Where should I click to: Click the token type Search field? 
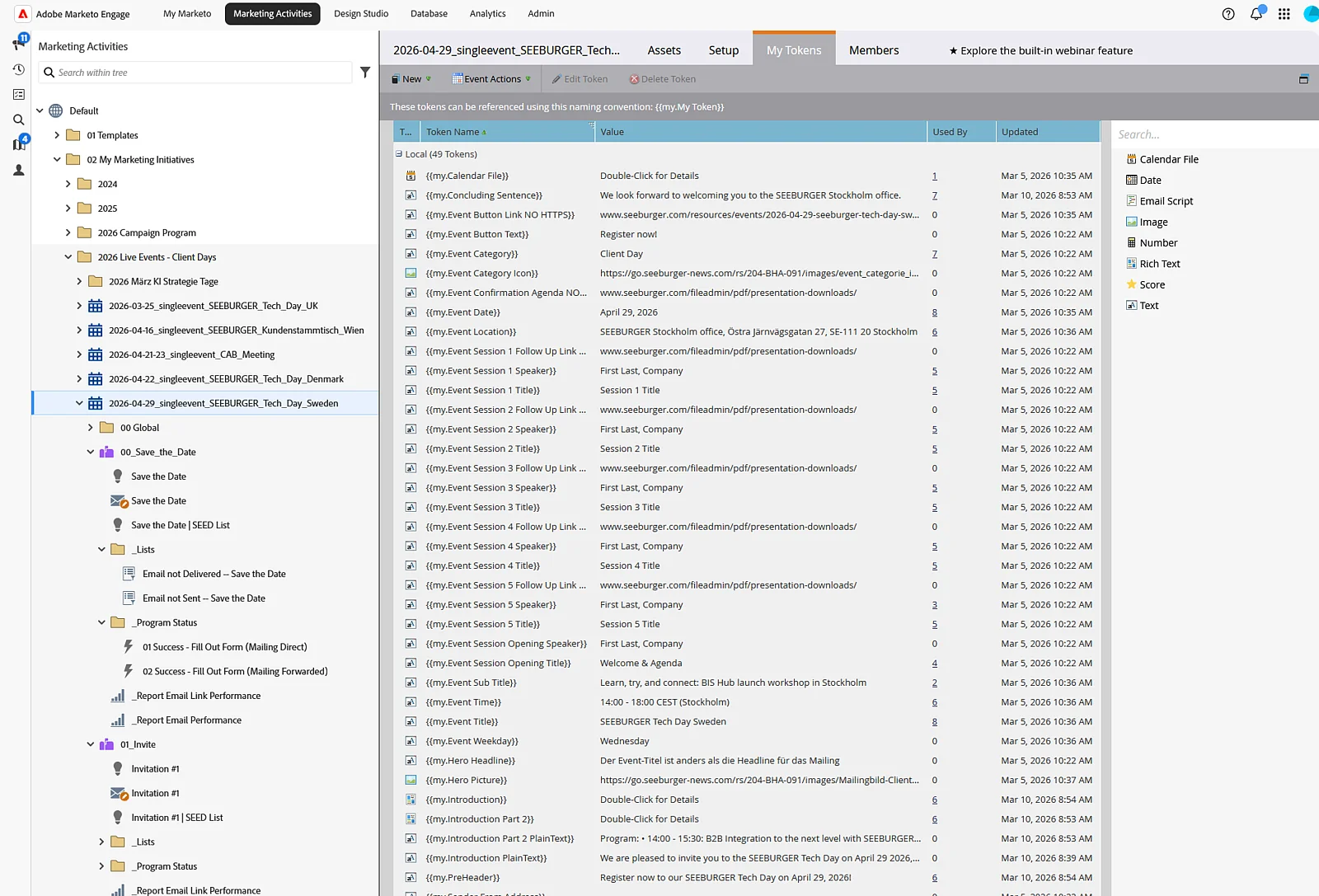(1213, 134)
